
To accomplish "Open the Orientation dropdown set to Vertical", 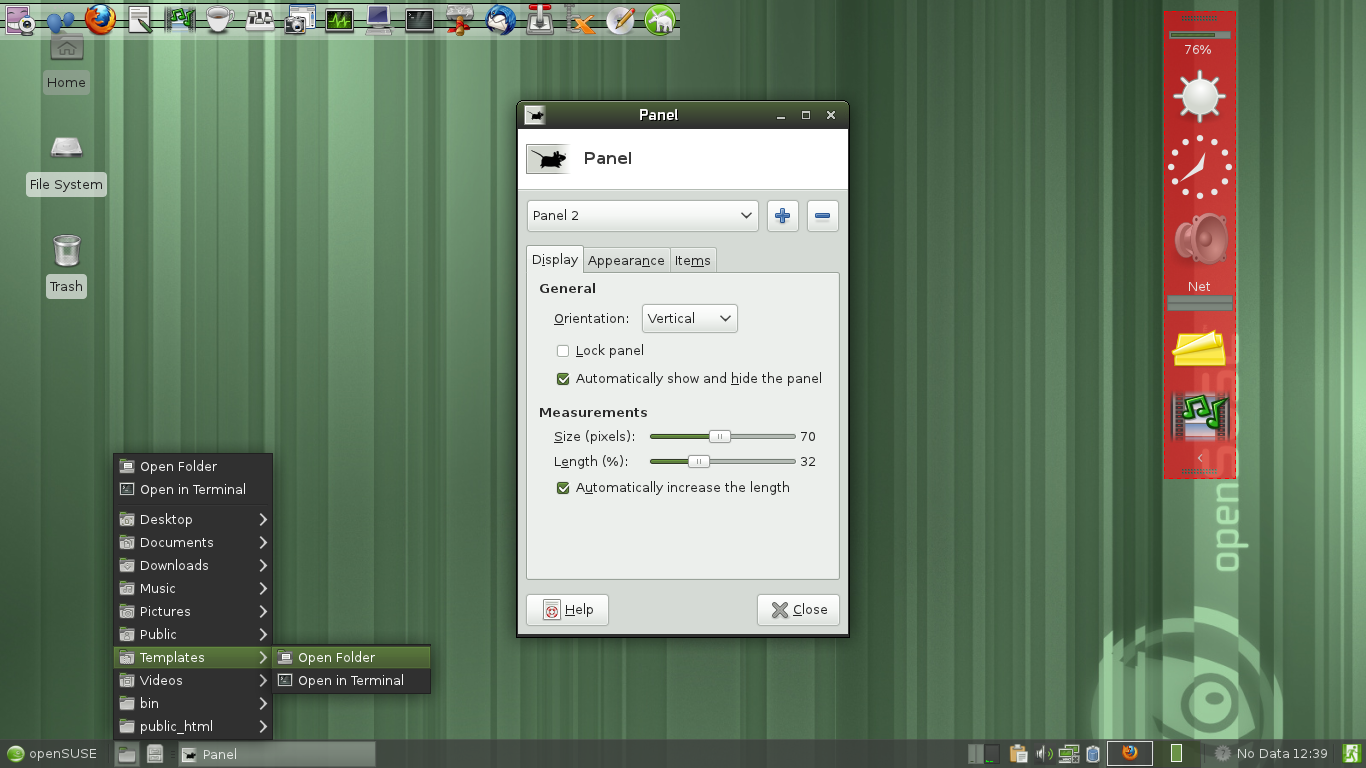I will (689, 319).
